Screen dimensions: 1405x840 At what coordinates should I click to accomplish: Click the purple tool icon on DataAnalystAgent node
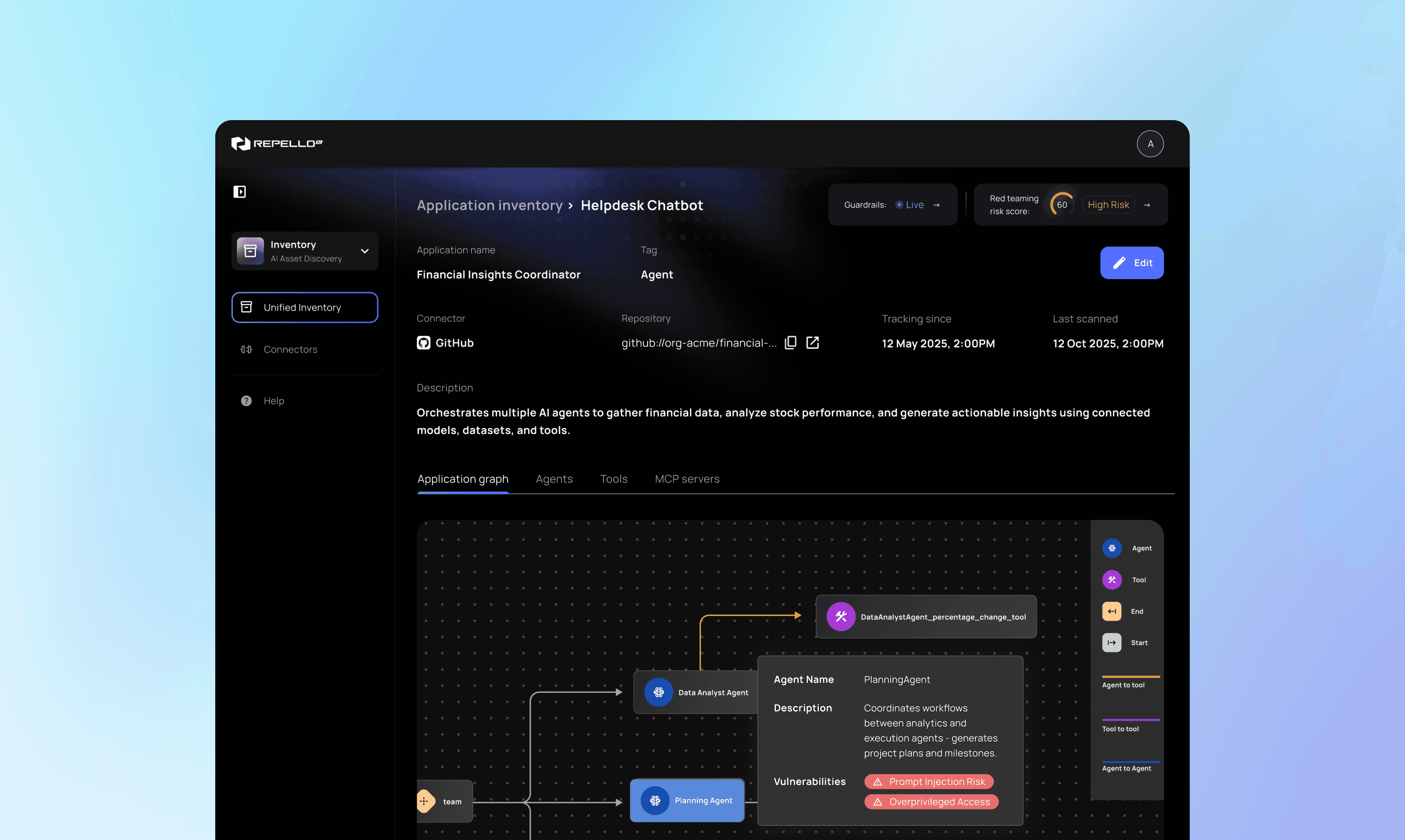pos(841,617)
